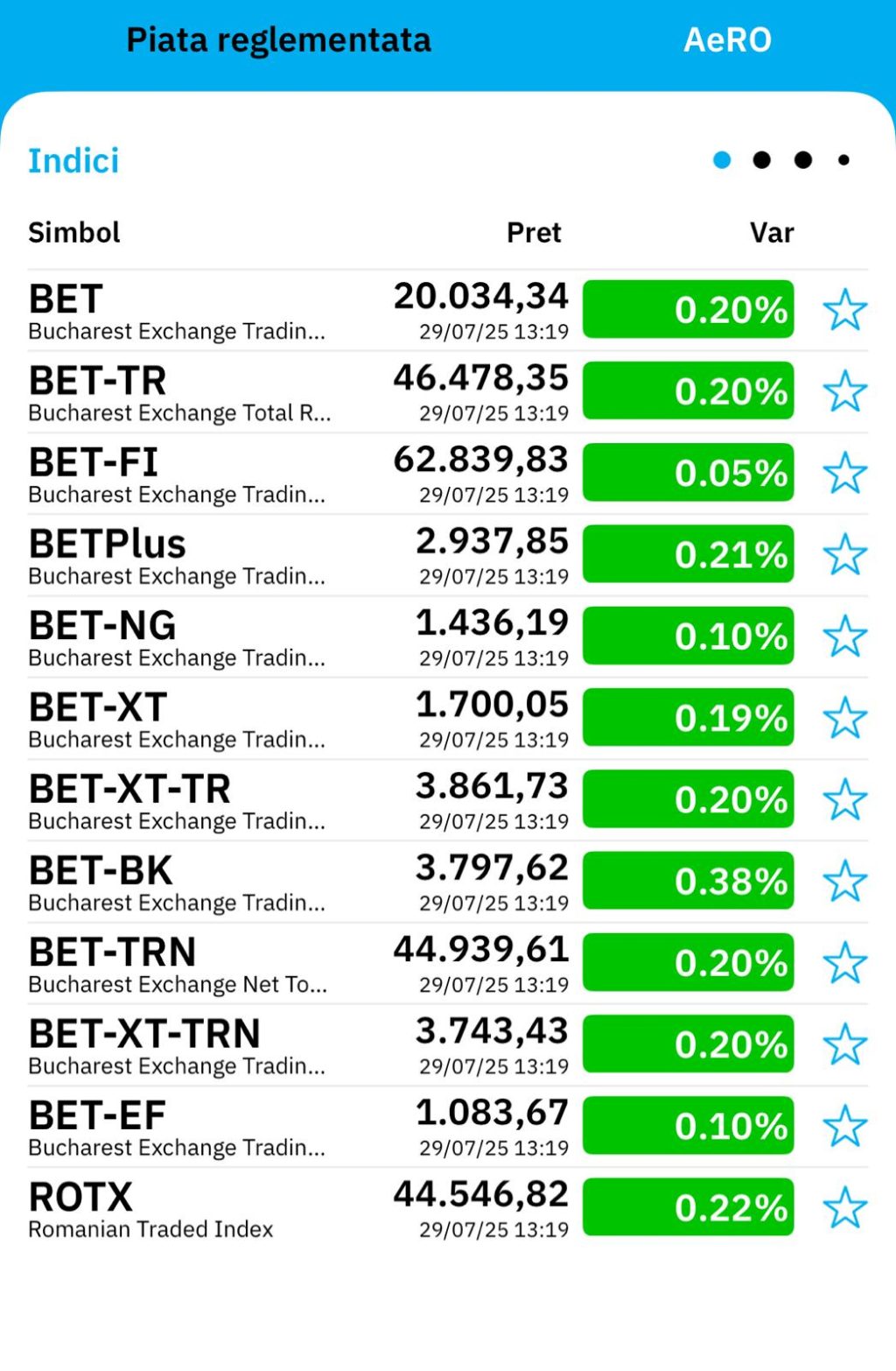Favorite the BET index with its star
896x1371 pixels.
click(x=844, y=310)
